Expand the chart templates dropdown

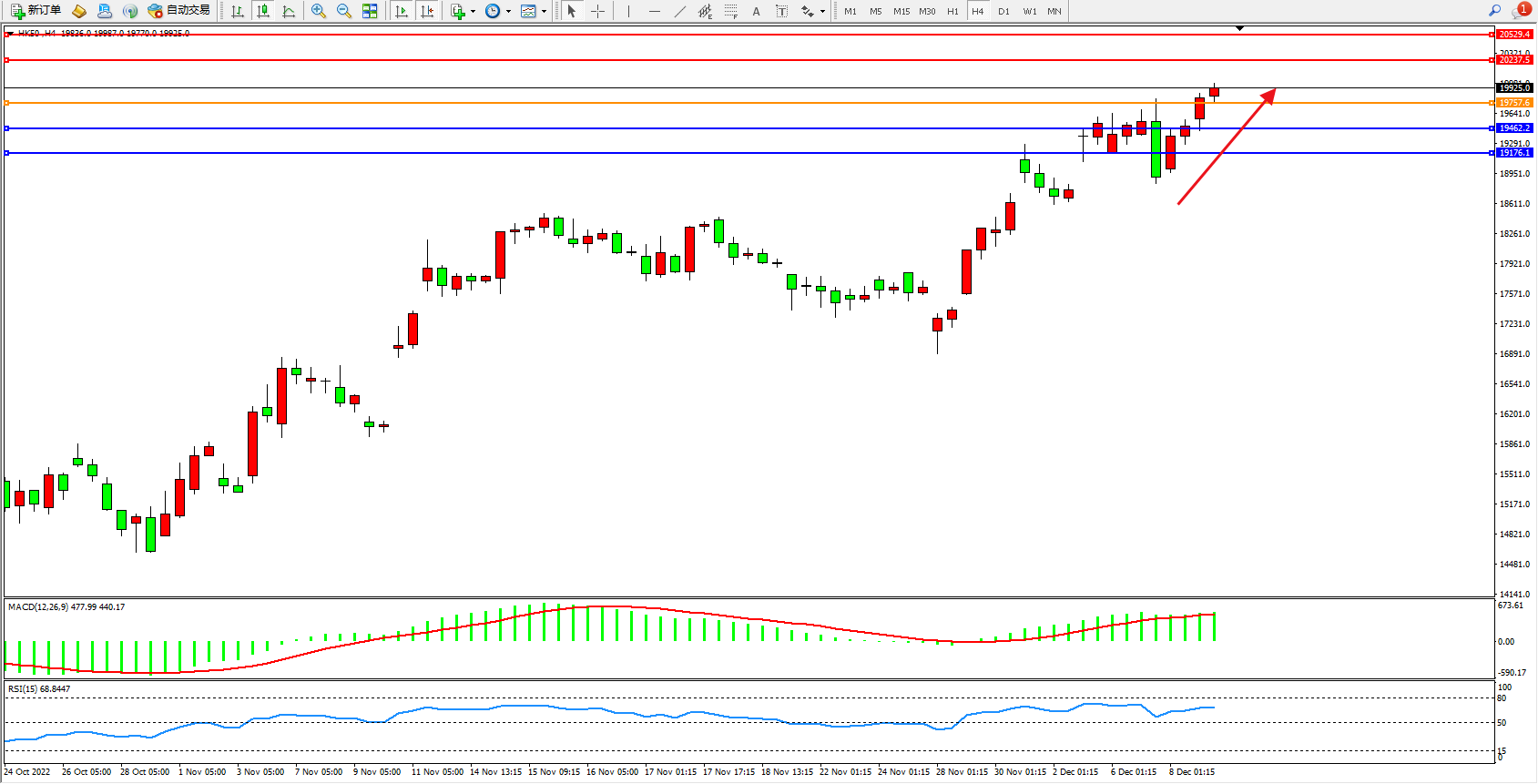pos(544,12)
